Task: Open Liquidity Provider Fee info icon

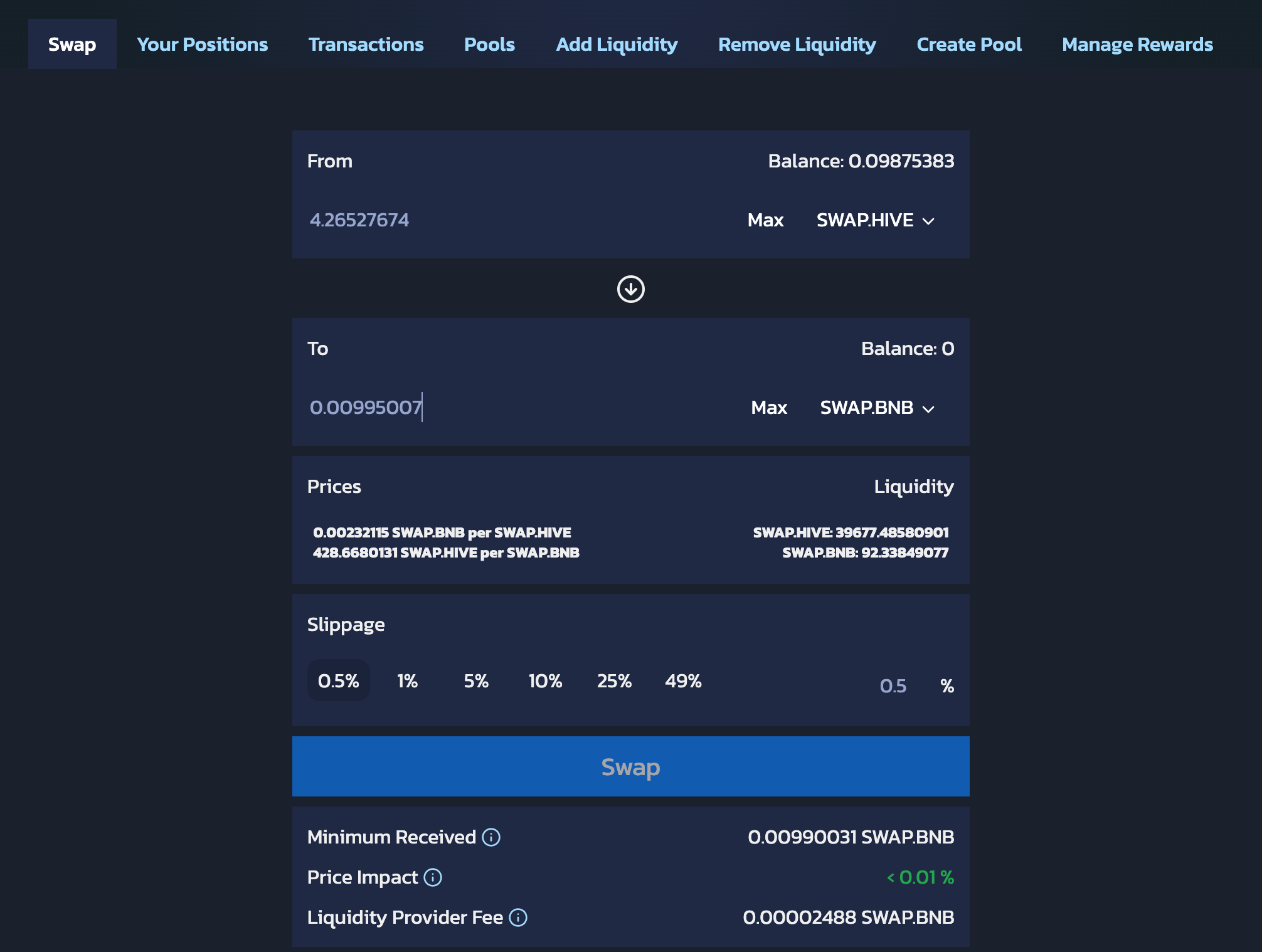Action: [518, 918]
